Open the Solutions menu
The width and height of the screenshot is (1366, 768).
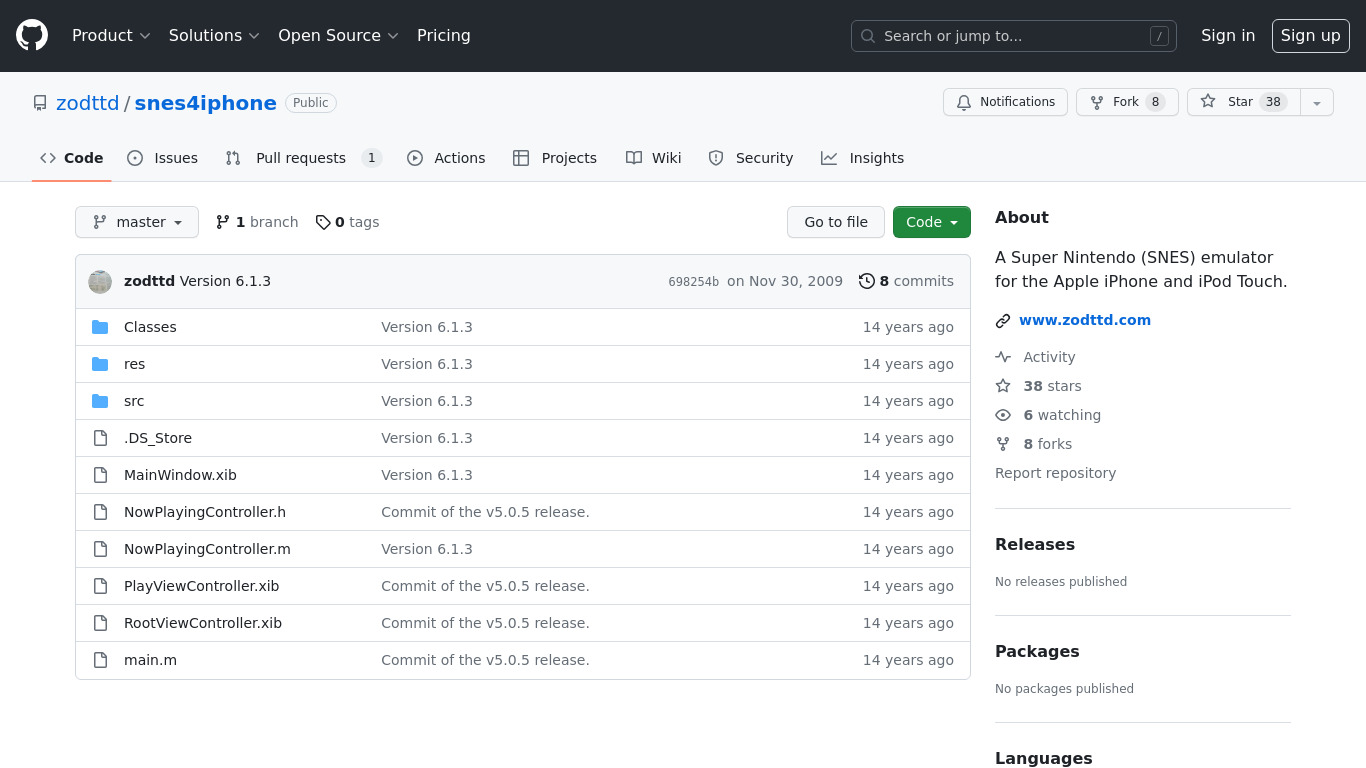(214, 35)
